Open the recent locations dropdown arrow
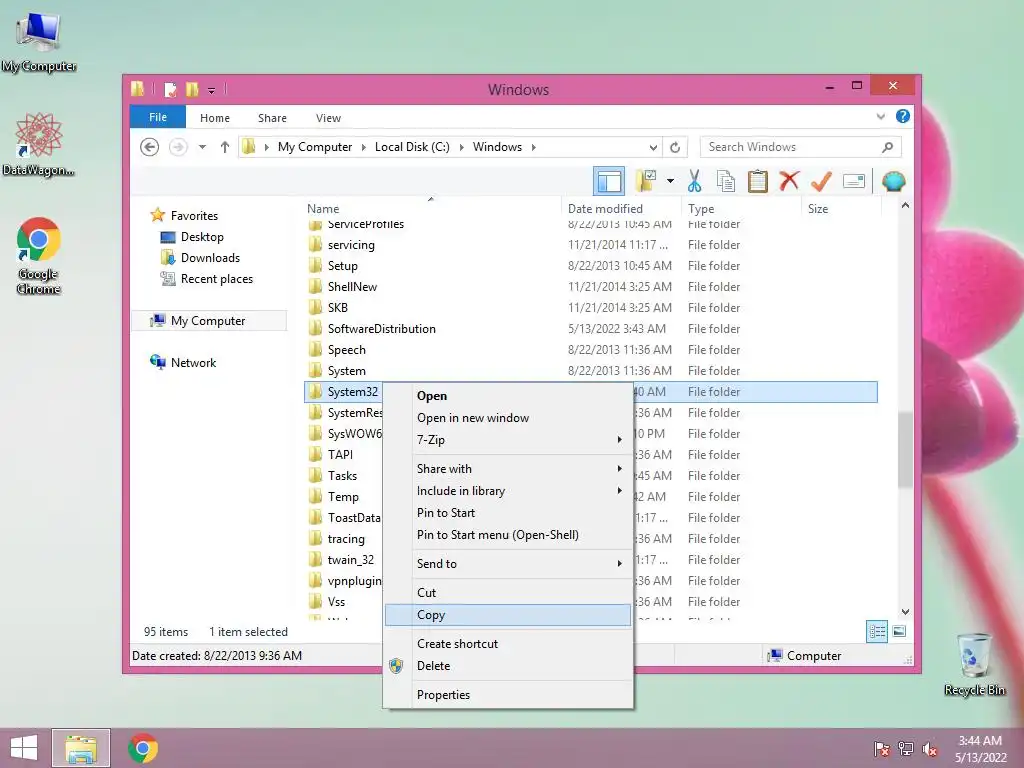Image resolution: width=1024 pixels, height=768 pixels. pos(202,147)
